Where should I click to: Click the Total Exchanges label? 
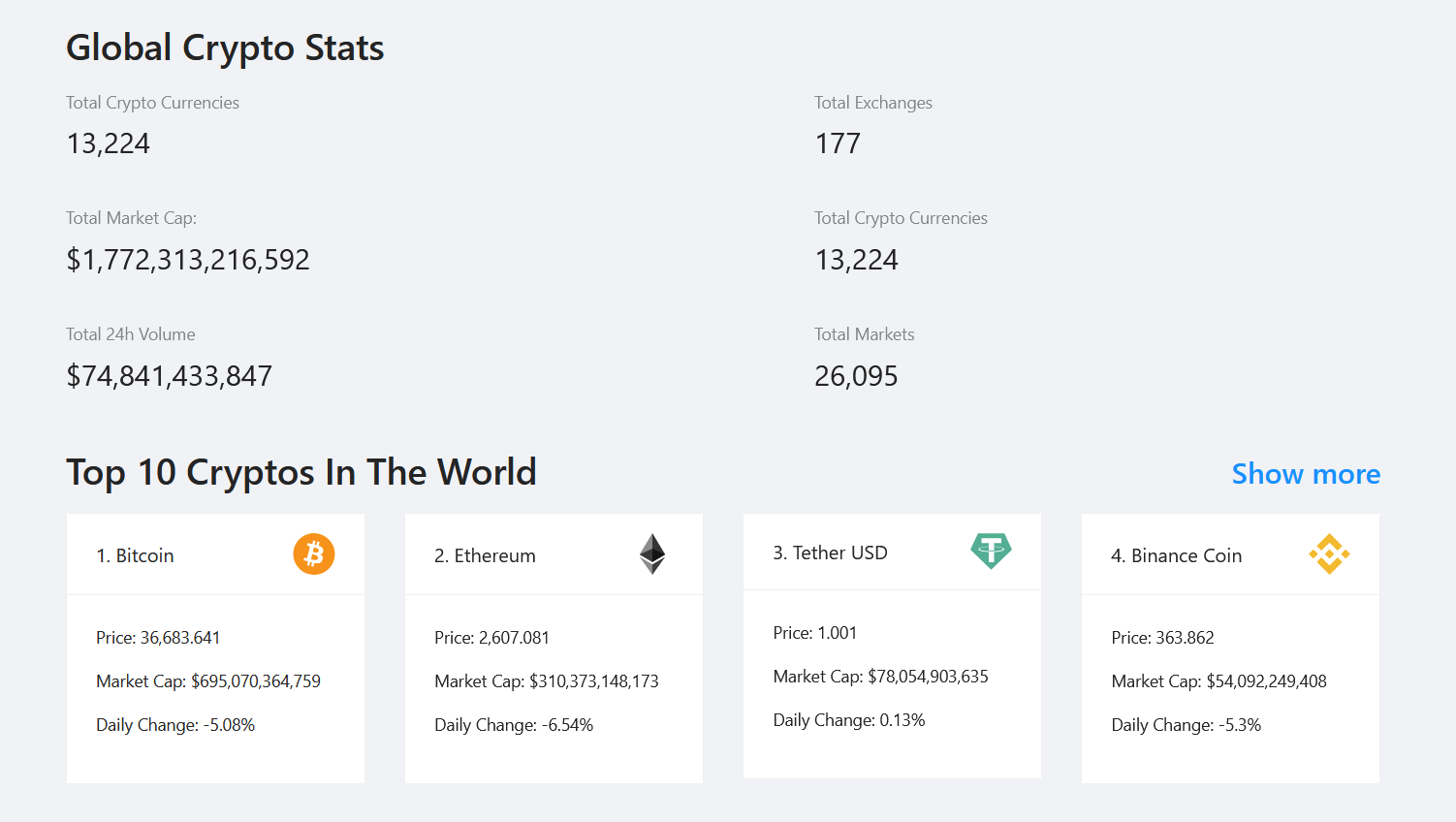(x=873, y=103)
